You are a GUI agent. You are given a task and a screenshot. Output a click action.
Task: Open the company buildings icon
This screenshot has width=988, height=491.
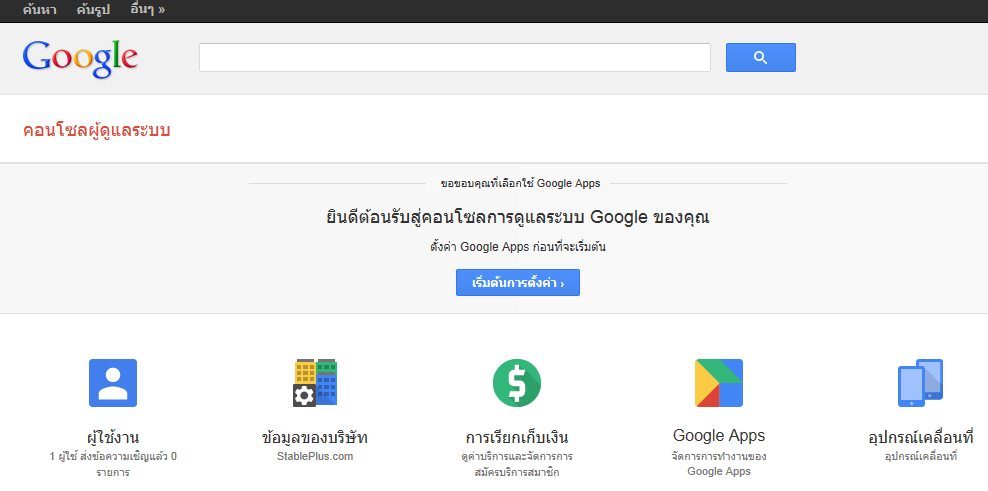tap(315, 383)
